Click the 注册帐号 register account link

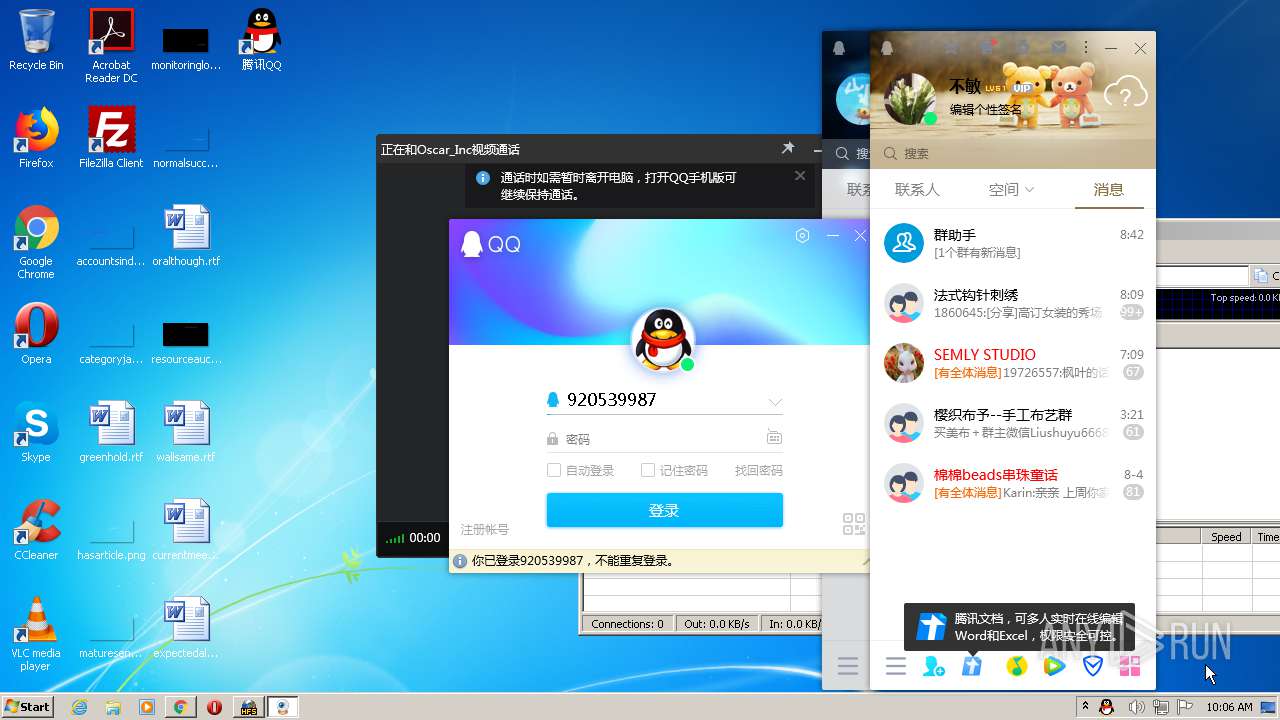coord(485,529)
